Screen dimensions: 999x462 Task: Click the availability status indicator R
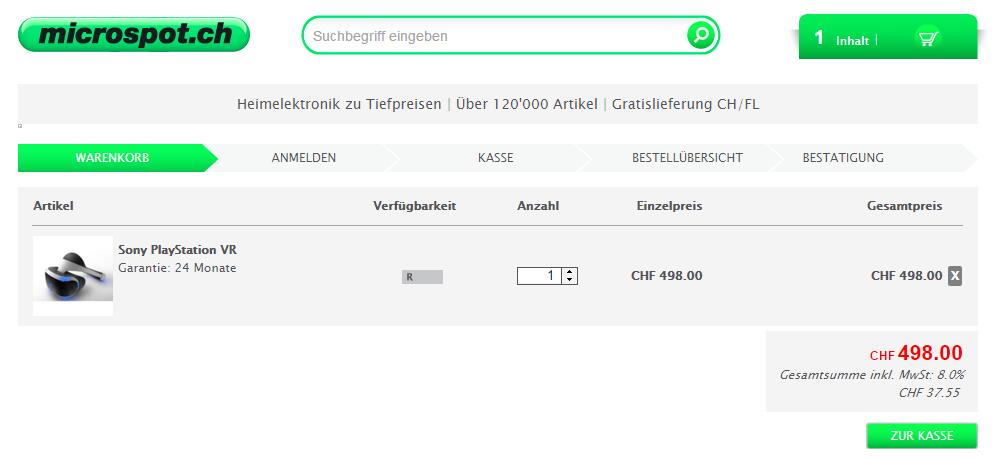click(422, 277)
